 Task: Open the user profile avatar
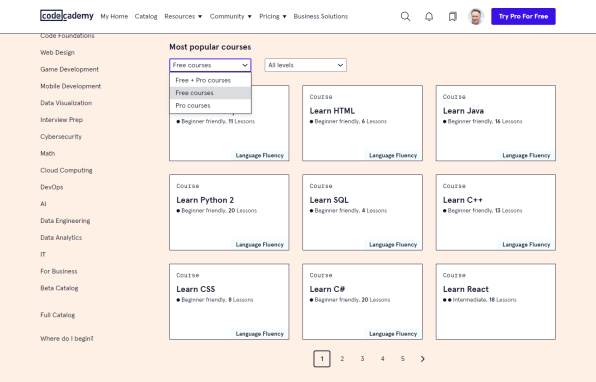tap(476, 16)
